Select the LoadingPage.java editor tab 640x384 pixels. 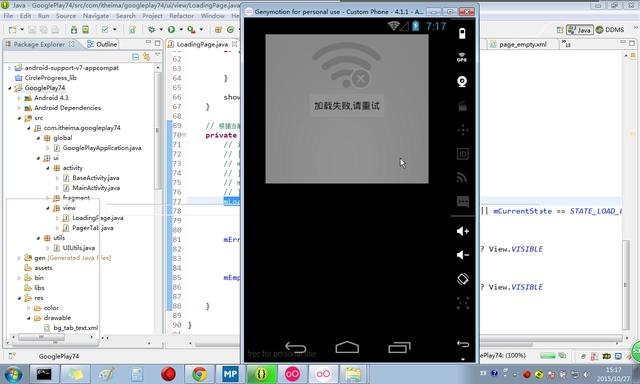click(x=202, y=44)
